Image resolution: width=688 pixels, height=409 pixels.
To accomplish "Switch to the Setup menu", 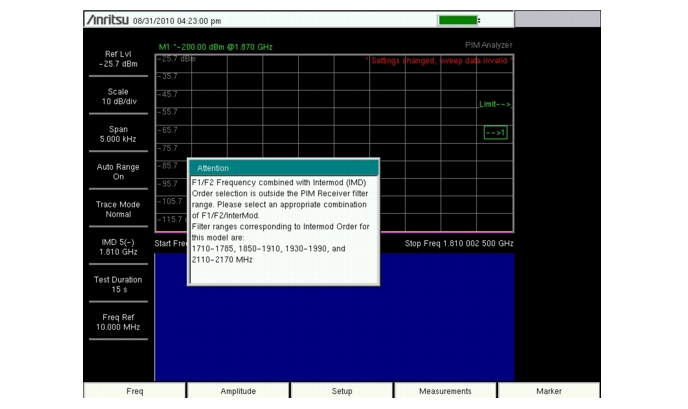I will pos(341,392).
